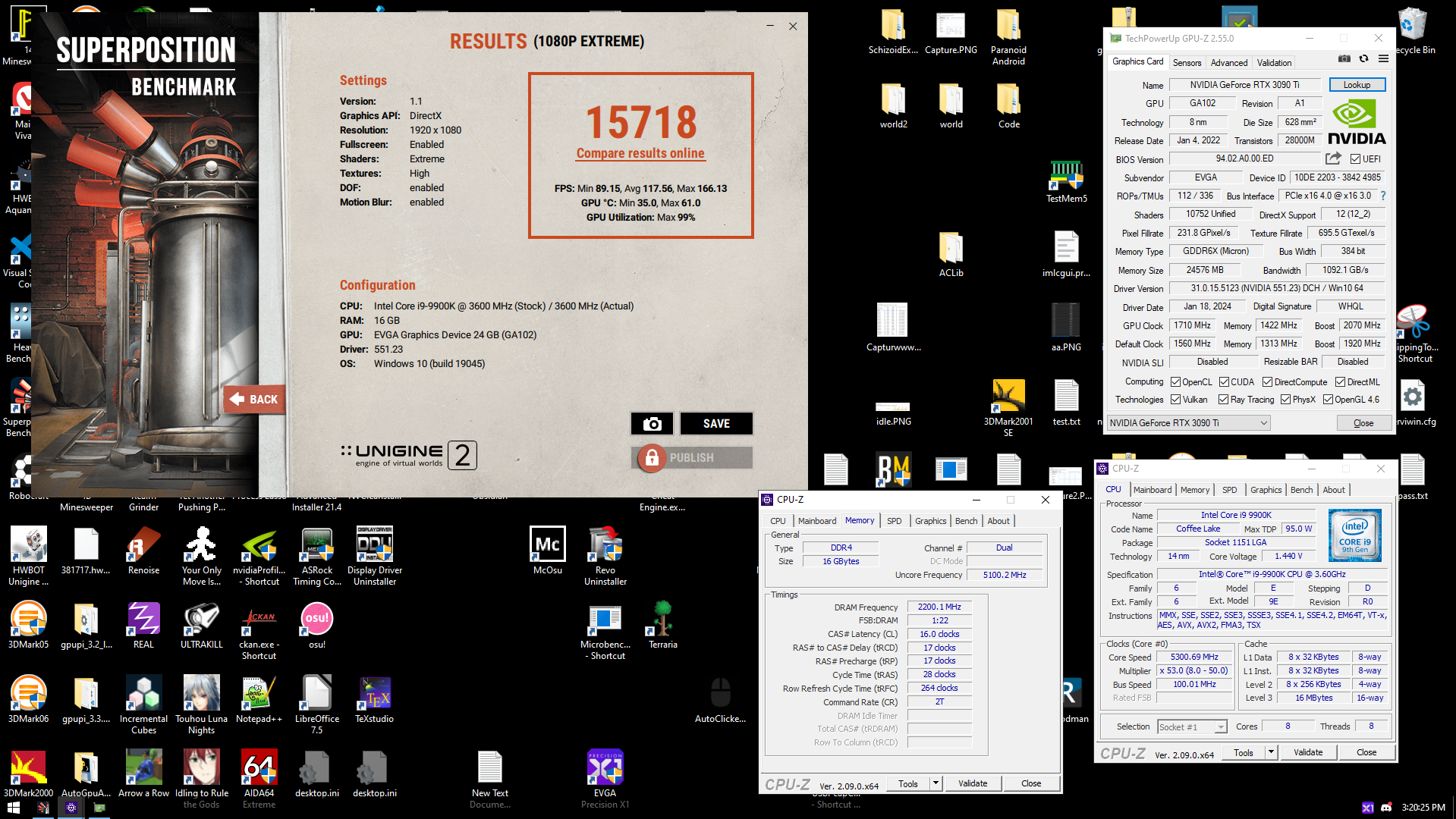Image resolution: width=1456 pixels, height=819 pixels.
Task: Toggle the PhysX checkbox
Action: pos(1285,400)
